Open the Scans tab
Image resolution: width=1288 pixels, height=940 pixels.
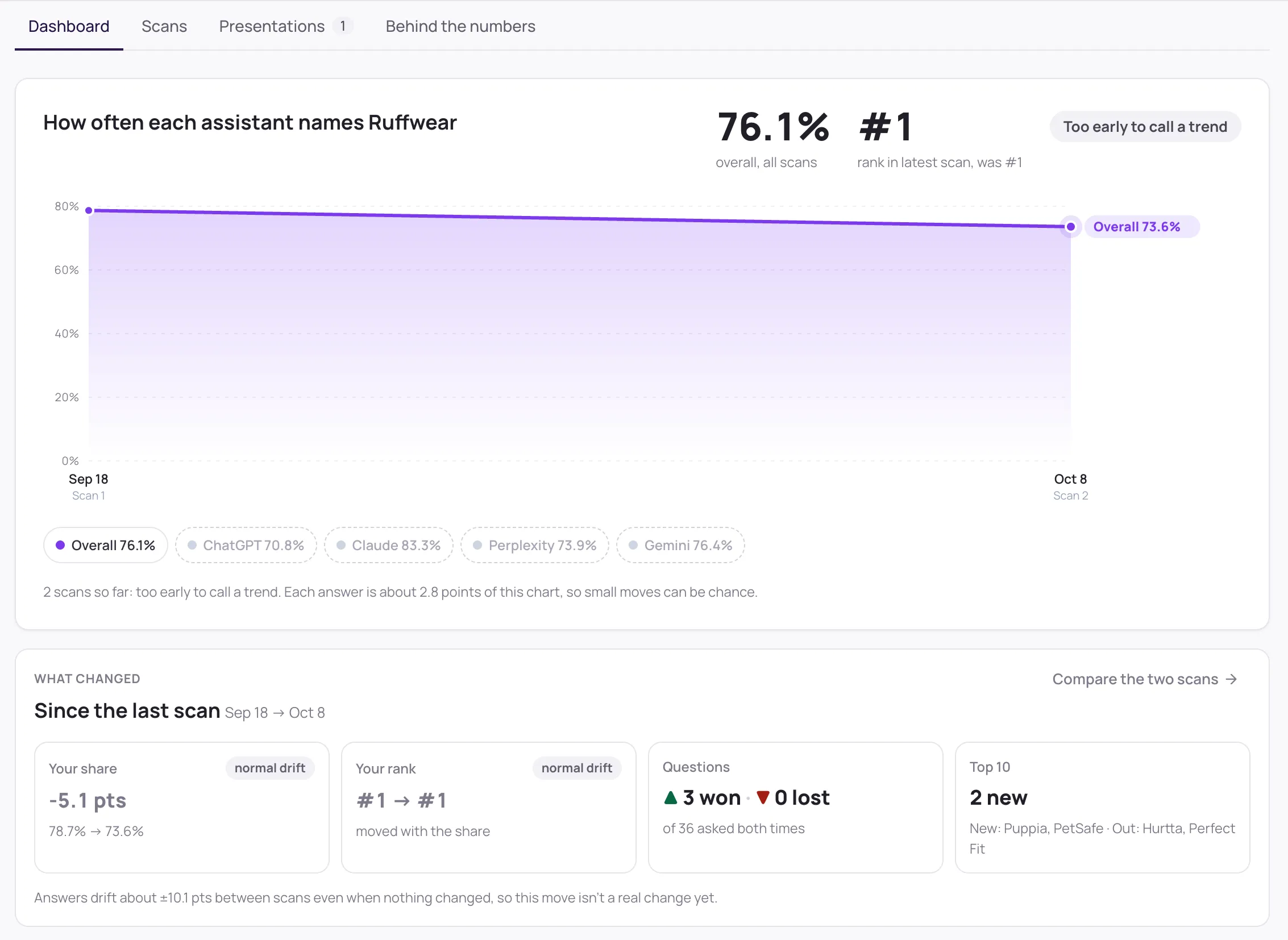pos(164,26)
